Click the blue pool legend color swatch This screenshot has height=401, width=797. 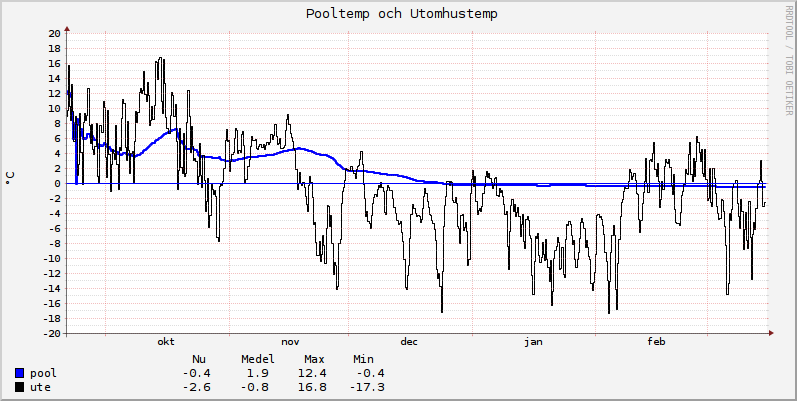coord(20,373)
